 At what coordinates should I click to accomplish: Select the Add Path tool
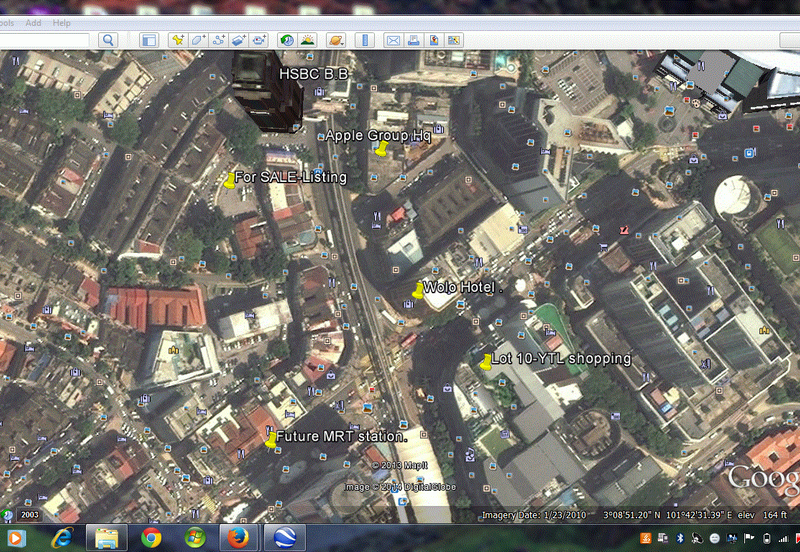pyautogui.click(x=218, y=40)
